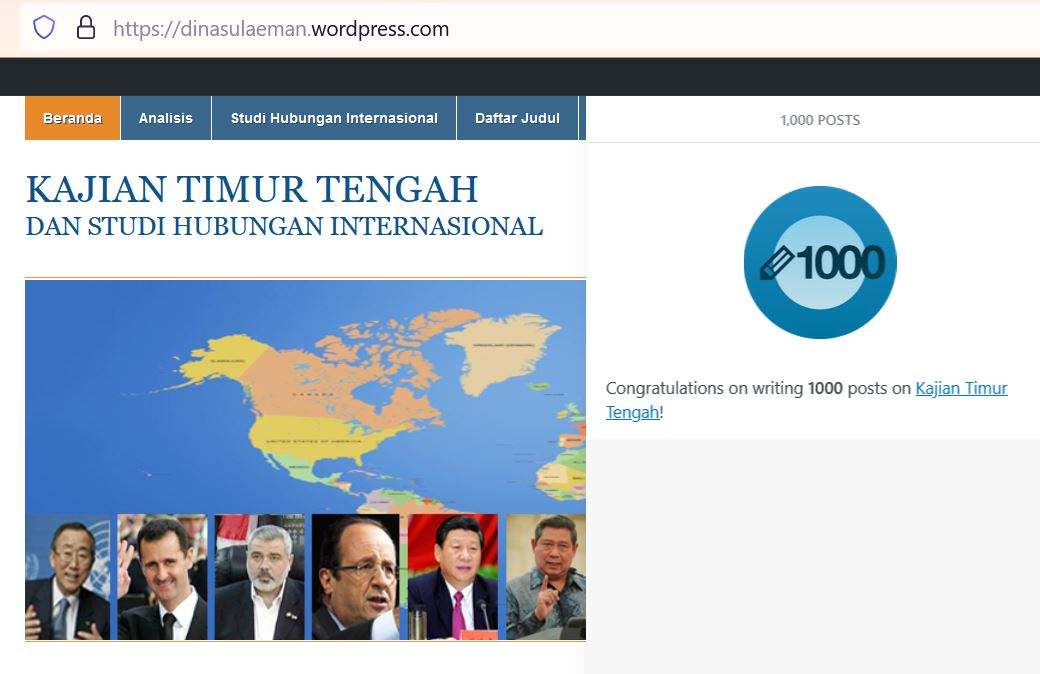This screenshot has height=674, width=1040.
Task: Select the Daftar Judul menu item
Action: (x=517, y=118)
